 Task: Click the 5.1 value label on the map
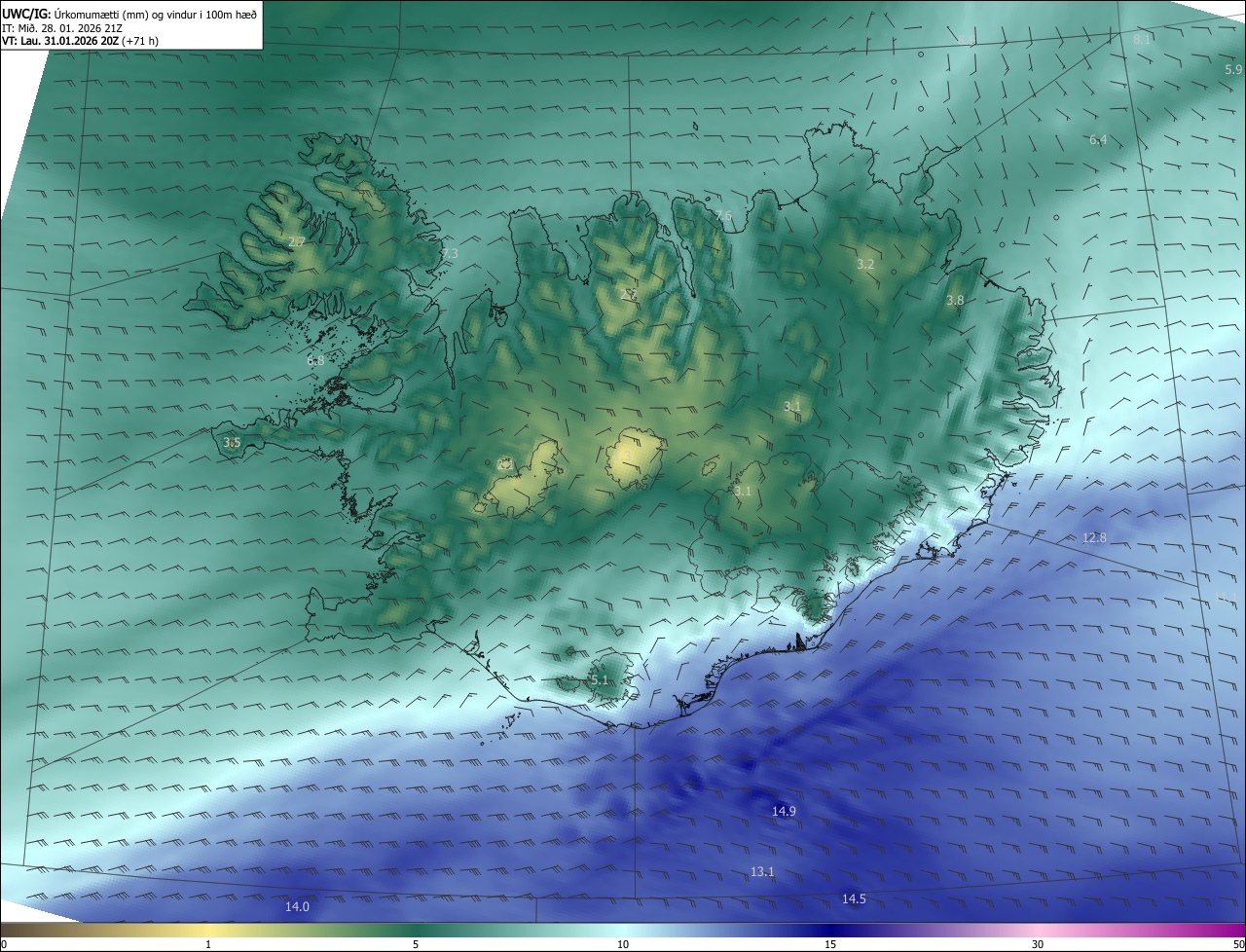point(599,679)
